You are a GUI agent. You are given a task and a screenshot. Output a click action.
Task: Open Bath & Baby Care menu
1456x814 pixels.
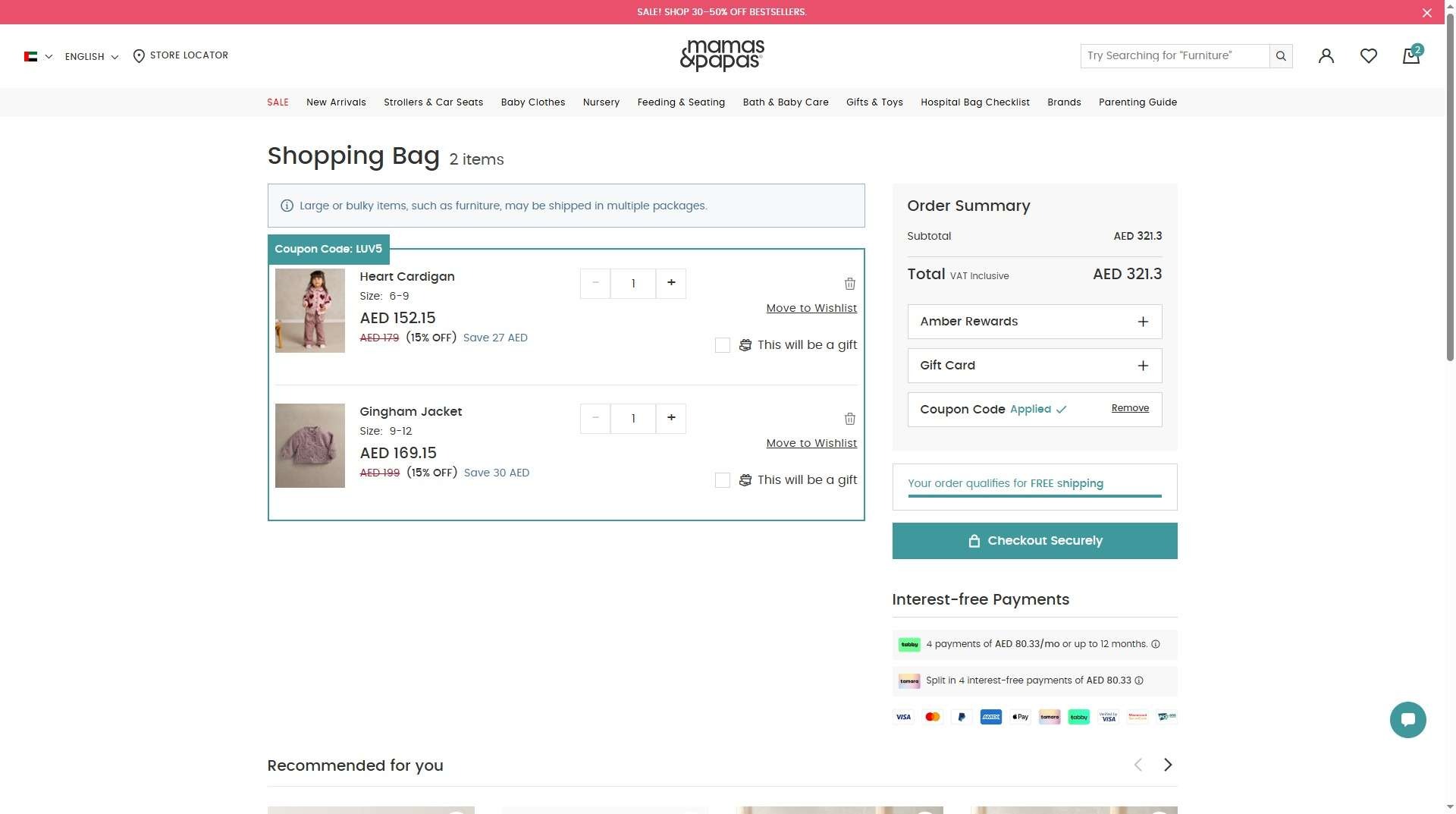[785, 102]
